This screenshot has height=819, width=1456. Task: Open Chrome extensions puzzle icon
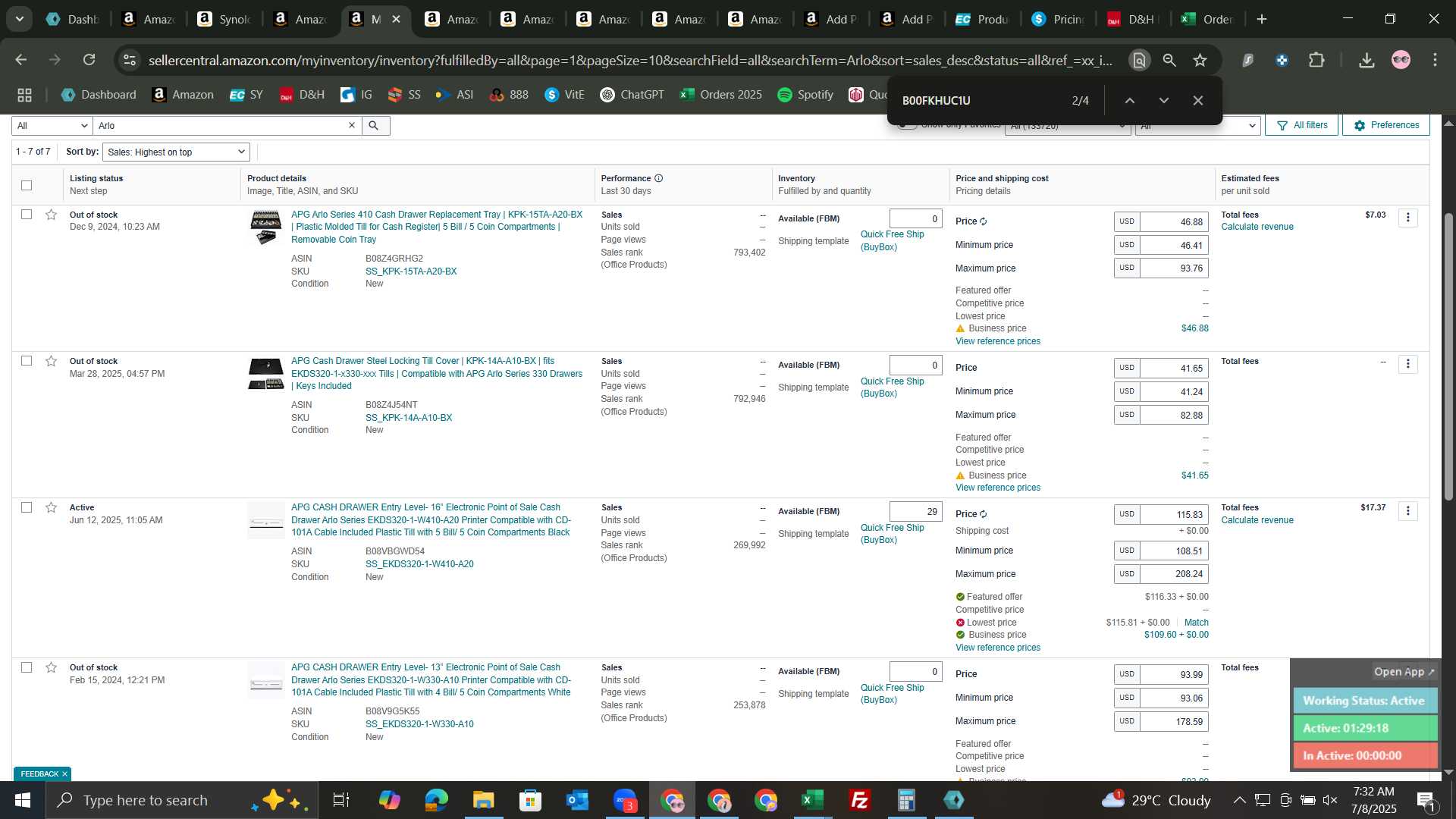1317,60
